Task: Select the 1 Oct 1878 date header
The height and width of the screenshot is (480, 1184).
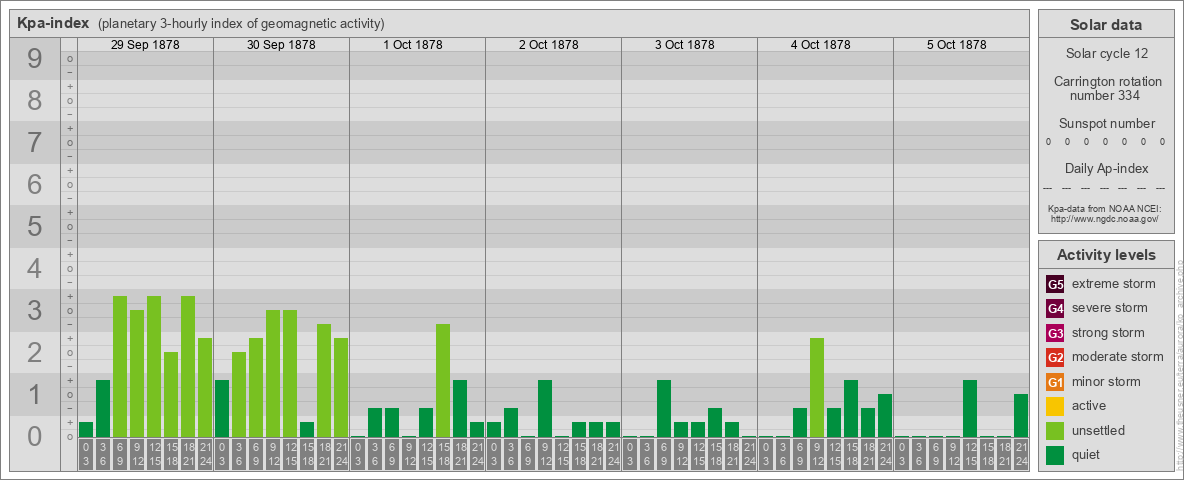Action: tap(413, 45)
